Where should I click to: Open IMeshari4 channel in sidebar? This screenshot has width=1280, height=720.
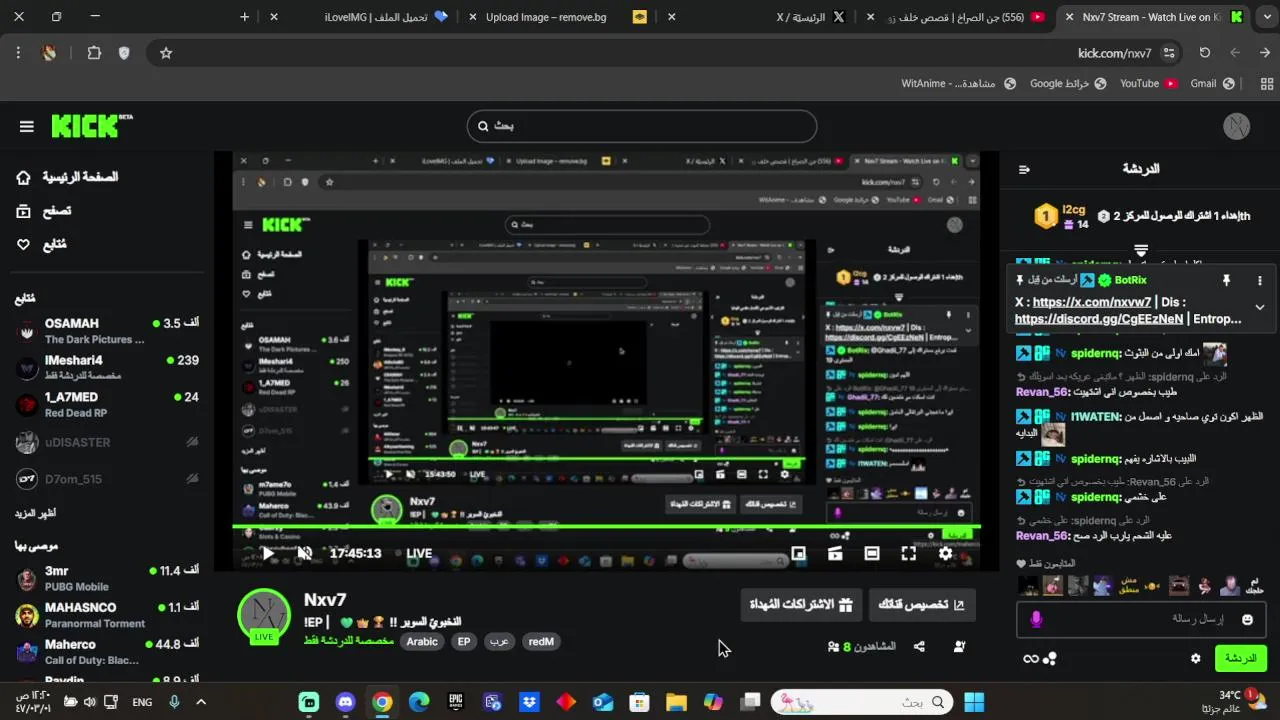click(107, 368)
